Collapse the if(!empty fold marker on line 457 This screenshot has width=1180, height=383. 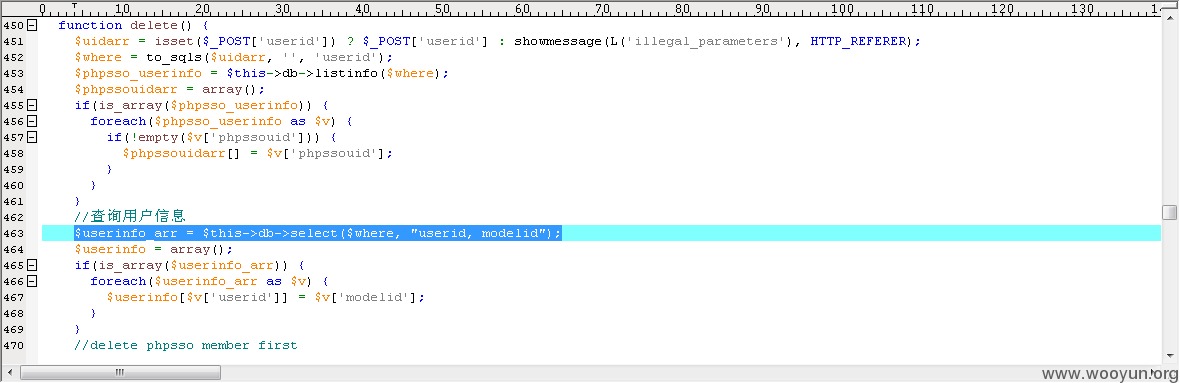click(32, 137)
